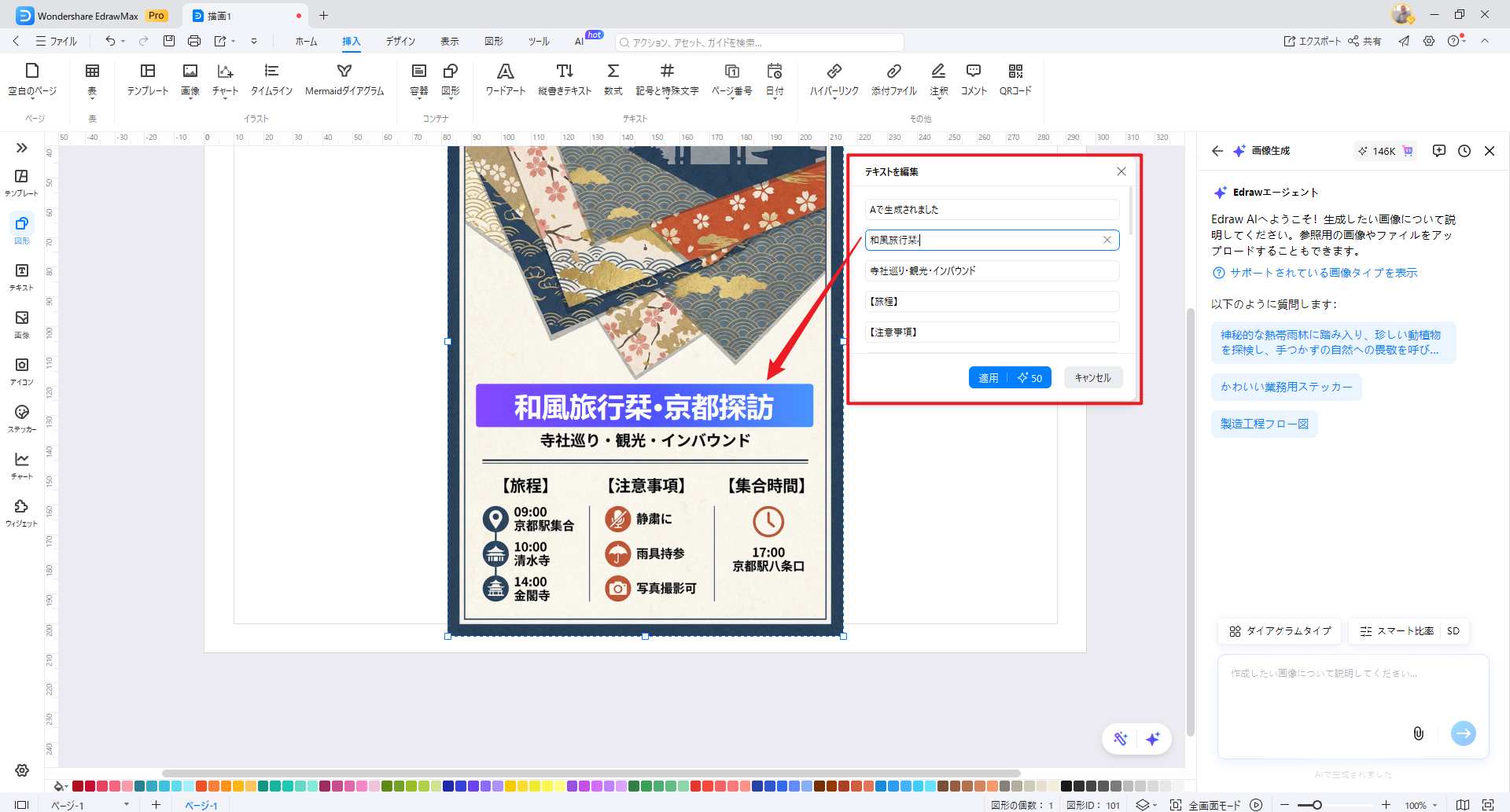The image size is (1510, 812).
Task: Open the ホーム ribbon tab
Action: (306, 41)
